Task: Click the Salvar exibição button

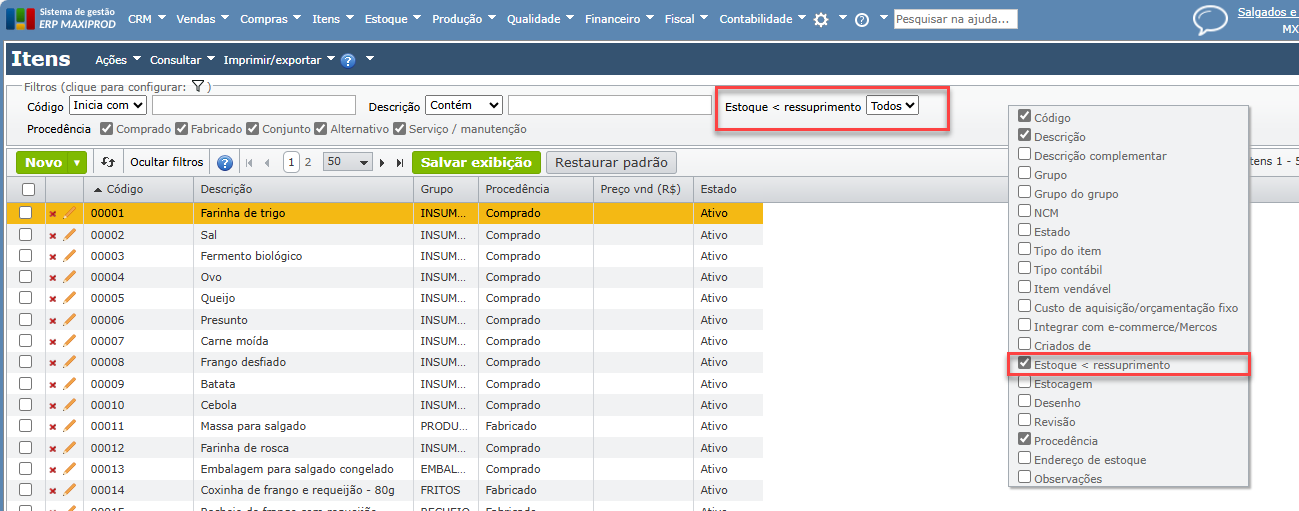Action: click(476, 162)
